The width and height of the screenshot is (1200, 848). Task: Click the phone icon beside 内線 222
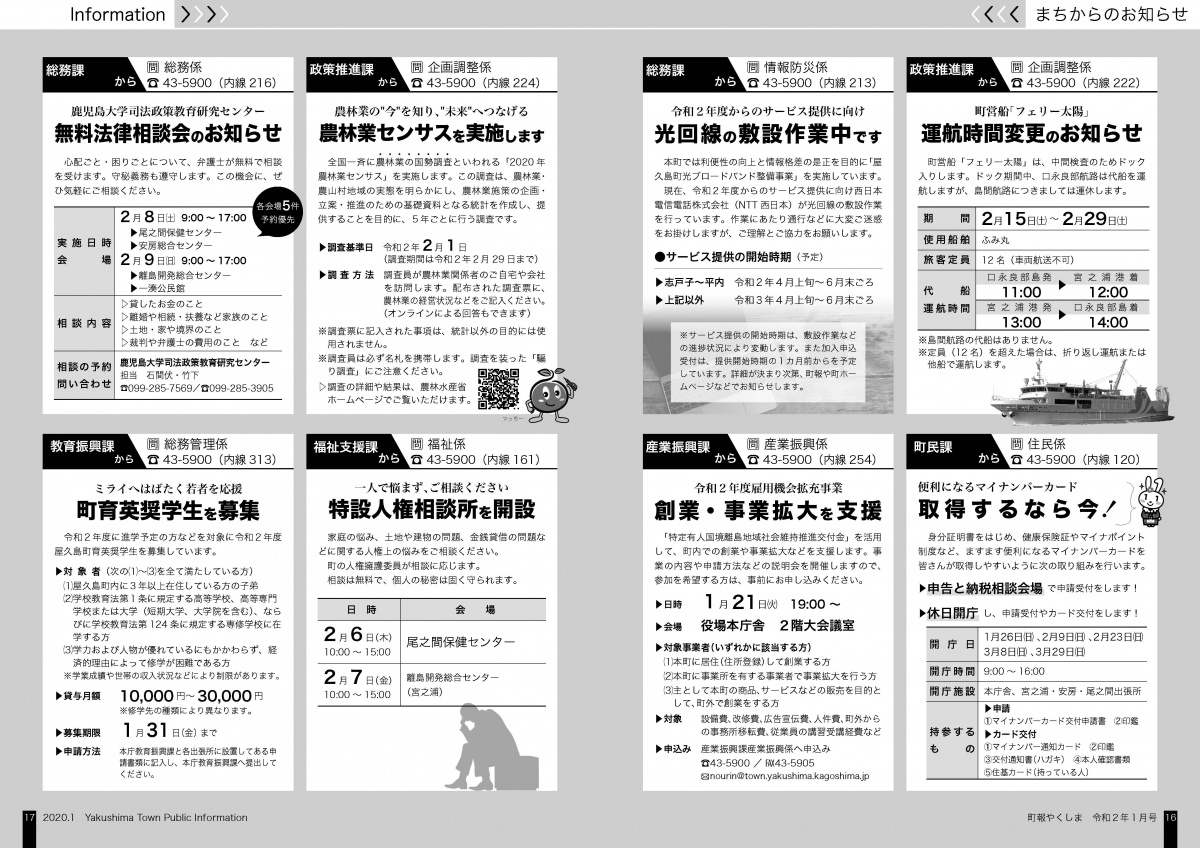coord(1018,84)
